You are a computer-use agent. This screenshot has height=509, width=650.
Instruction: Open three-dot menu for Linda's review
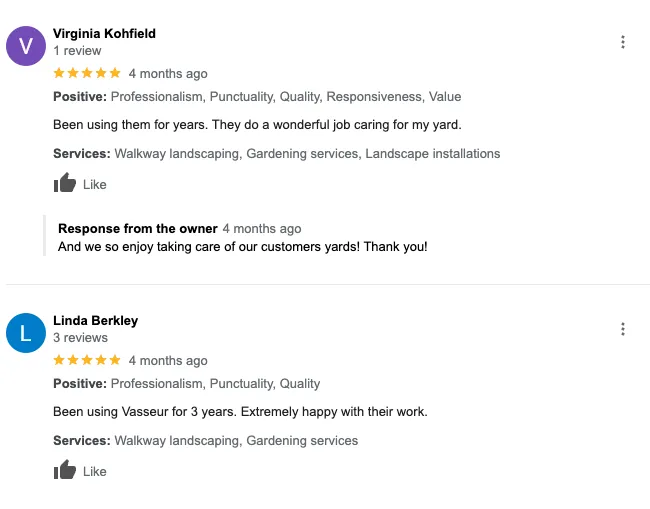click(x=623, y=329)
